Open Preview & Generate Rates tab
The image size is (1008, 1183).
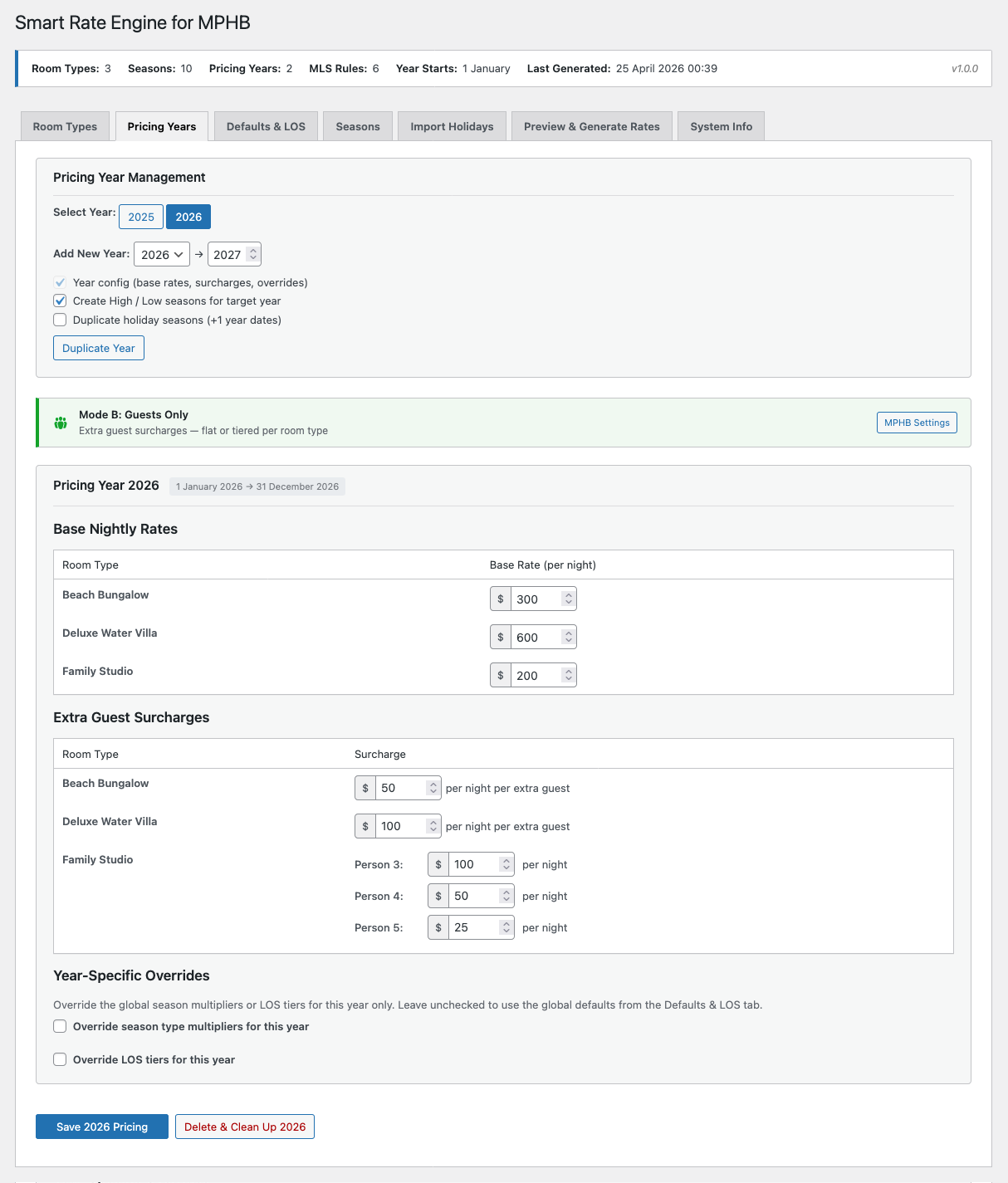tap(592, 126)
